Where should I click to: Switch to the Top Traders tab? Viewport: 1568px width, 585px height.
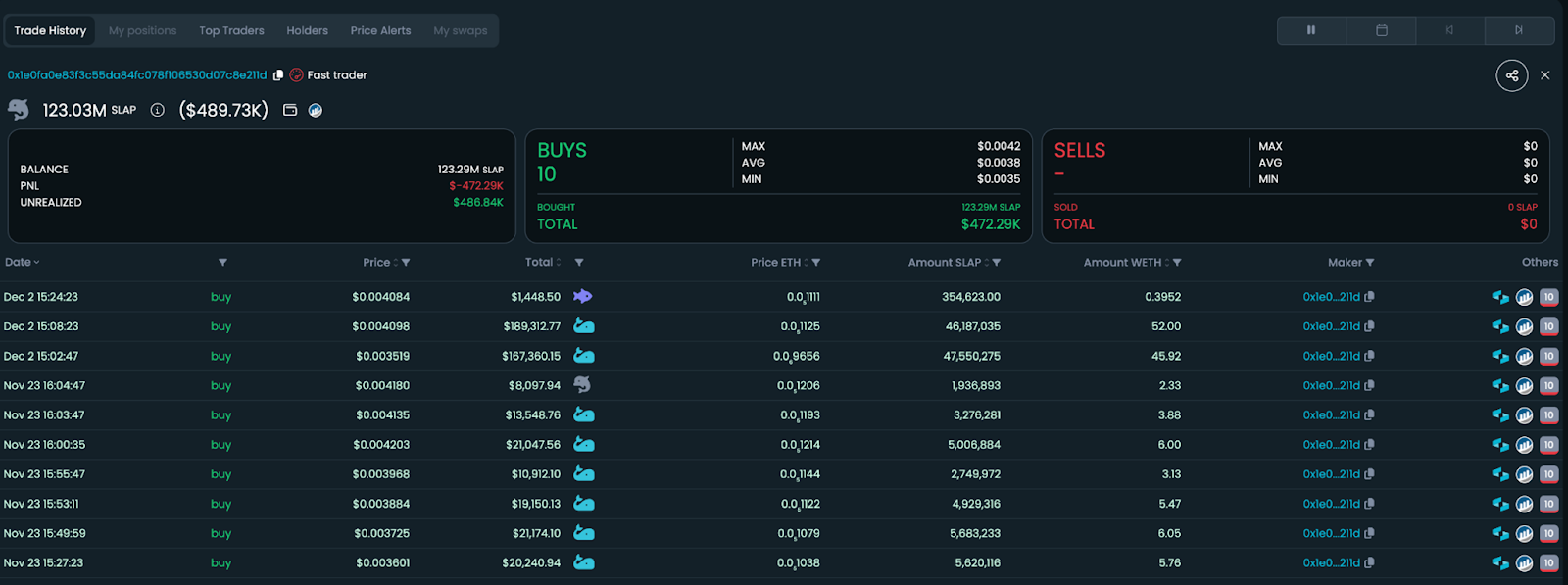tap(231, 31)
